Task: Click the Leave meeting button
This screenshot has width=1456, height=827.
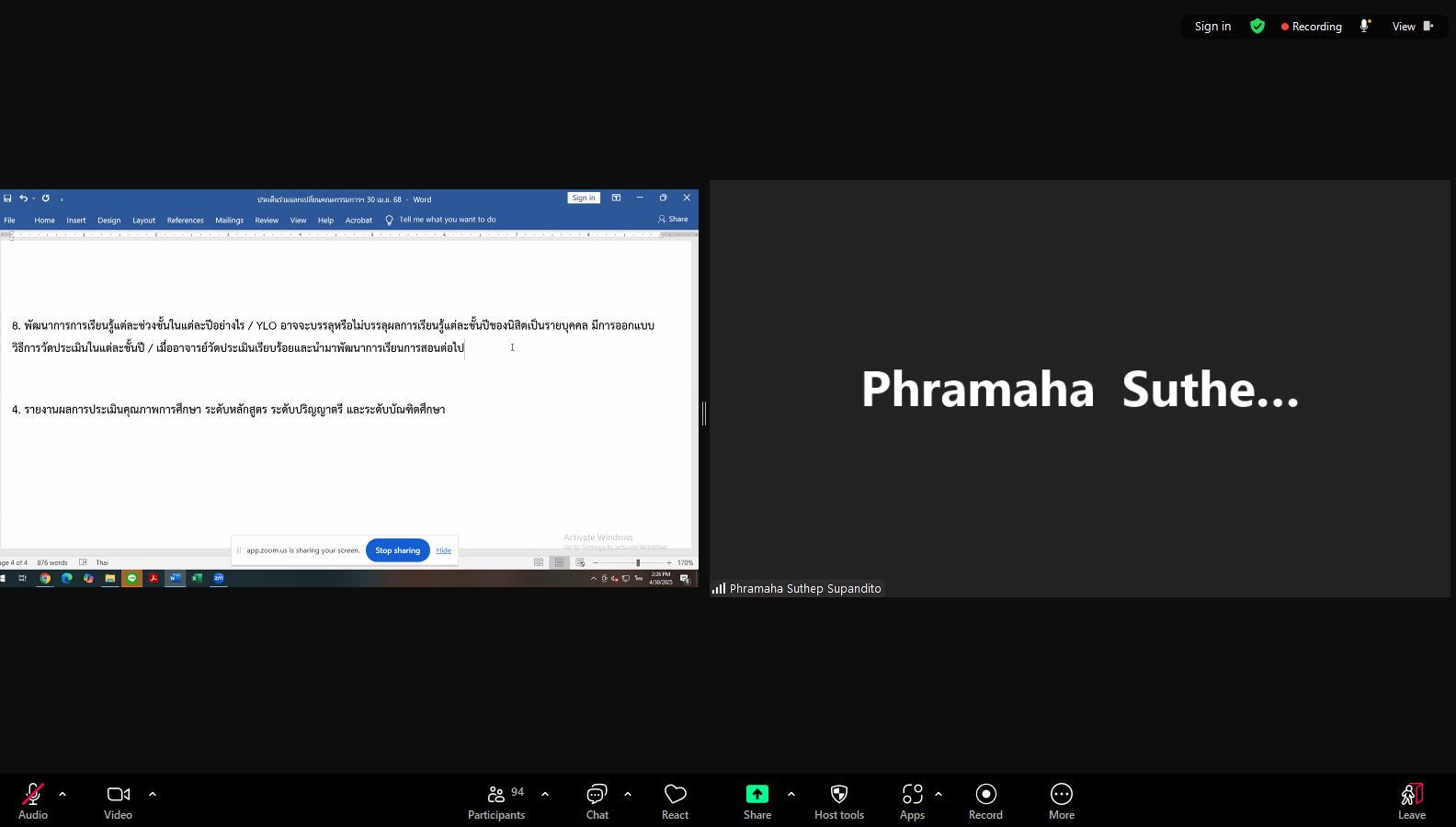Action: pos(1412,800)
